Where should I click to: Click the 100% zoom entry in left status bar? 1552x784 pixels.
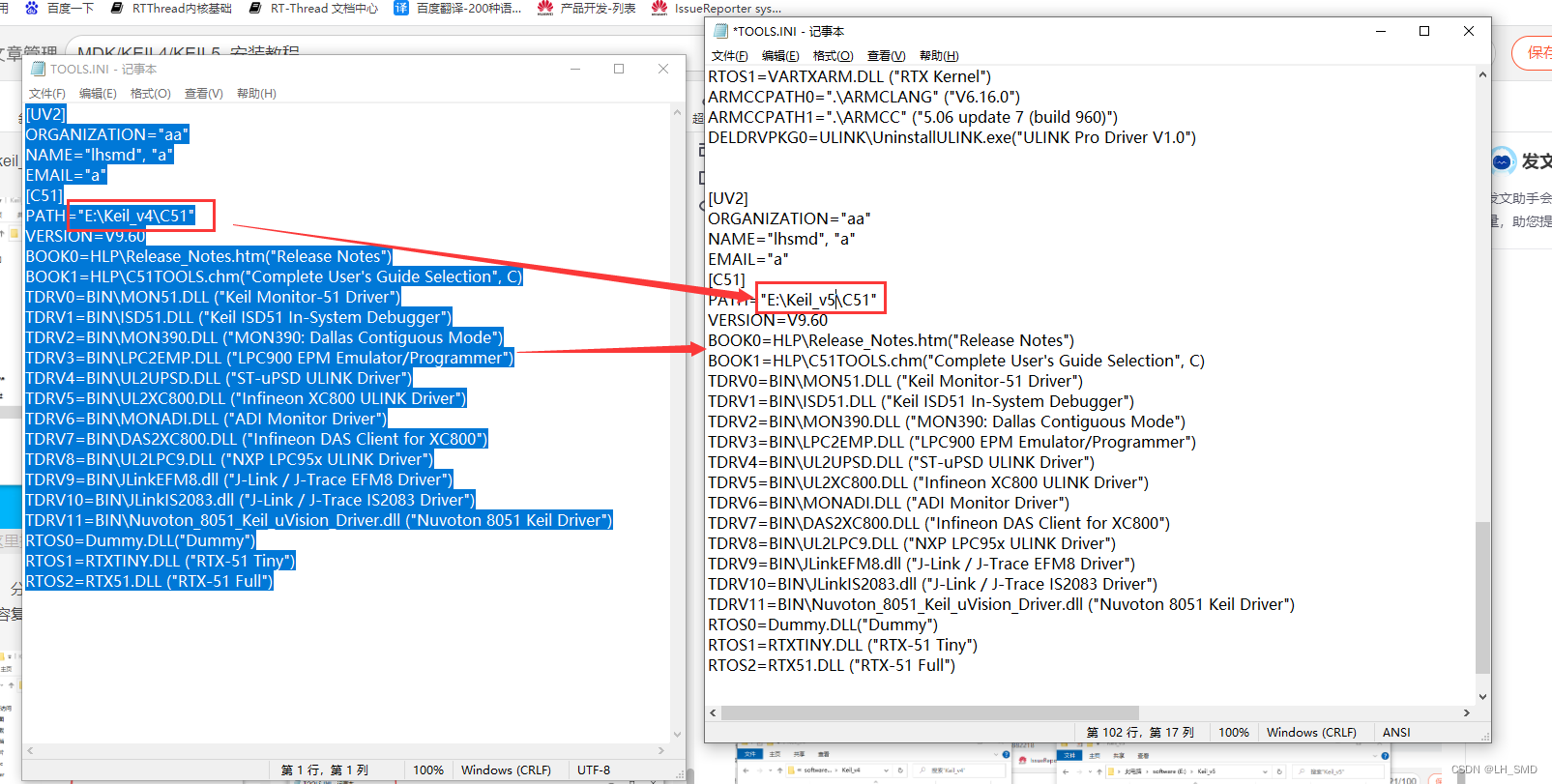coord(428,770)
